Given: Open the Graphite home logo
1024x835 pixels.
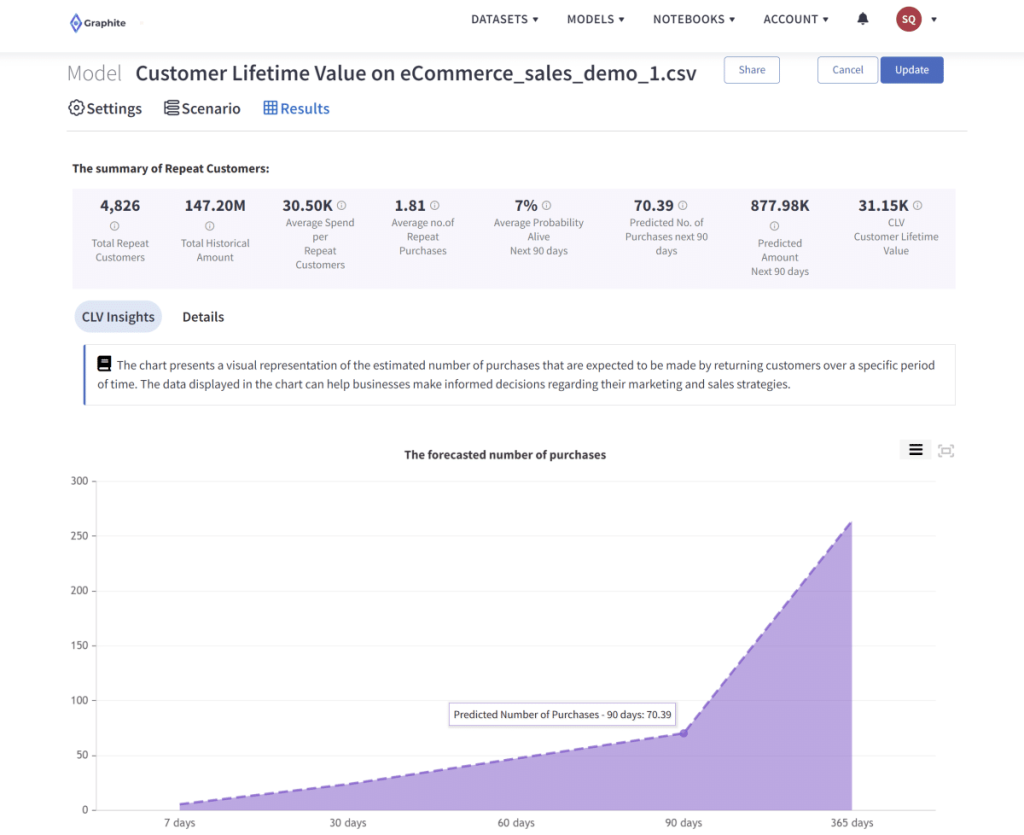Looking at the screenshot, I should click(x=97, y=21).
